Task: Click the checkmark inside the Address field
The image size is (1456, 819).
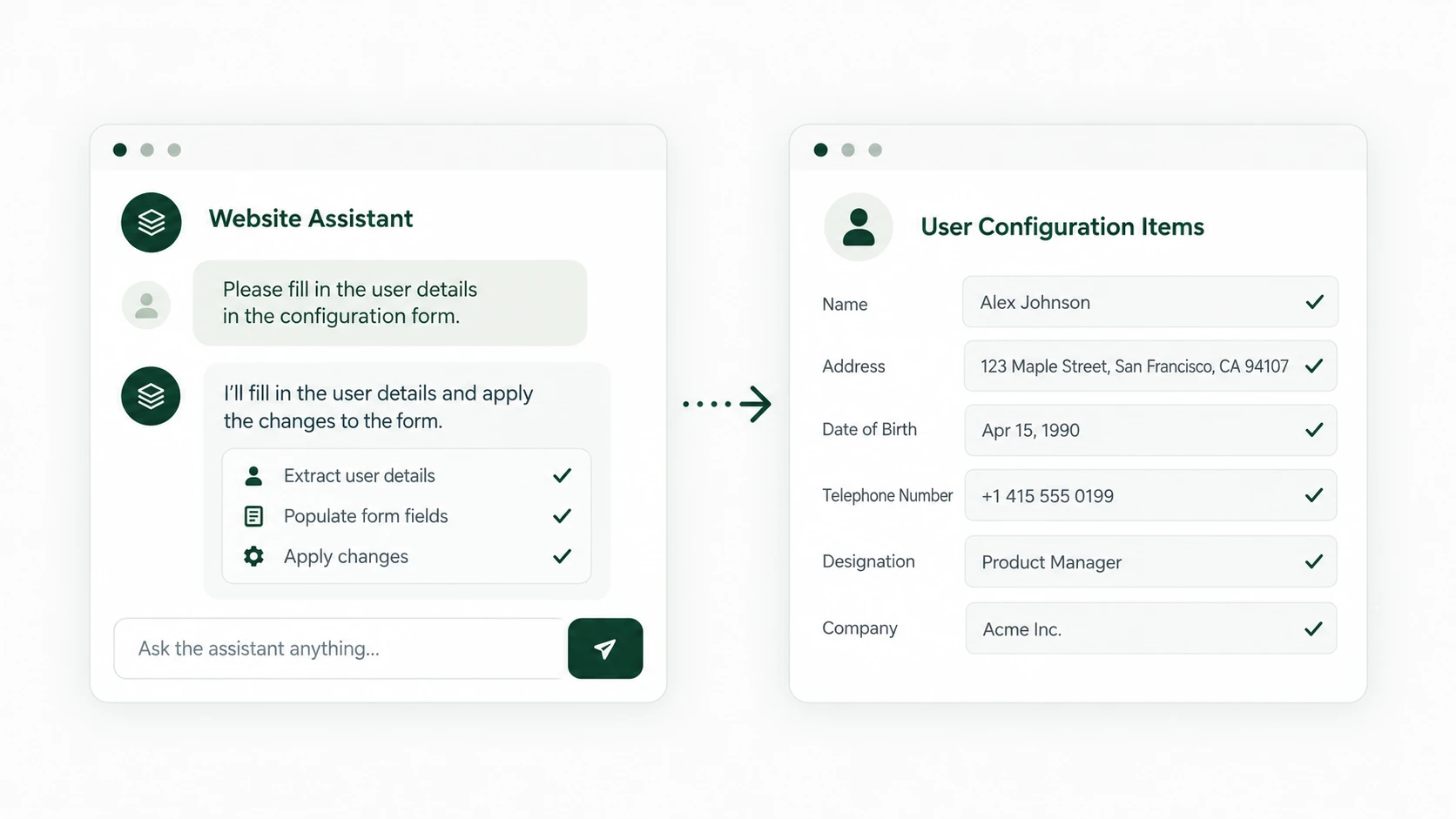Action: point(1314,366)
